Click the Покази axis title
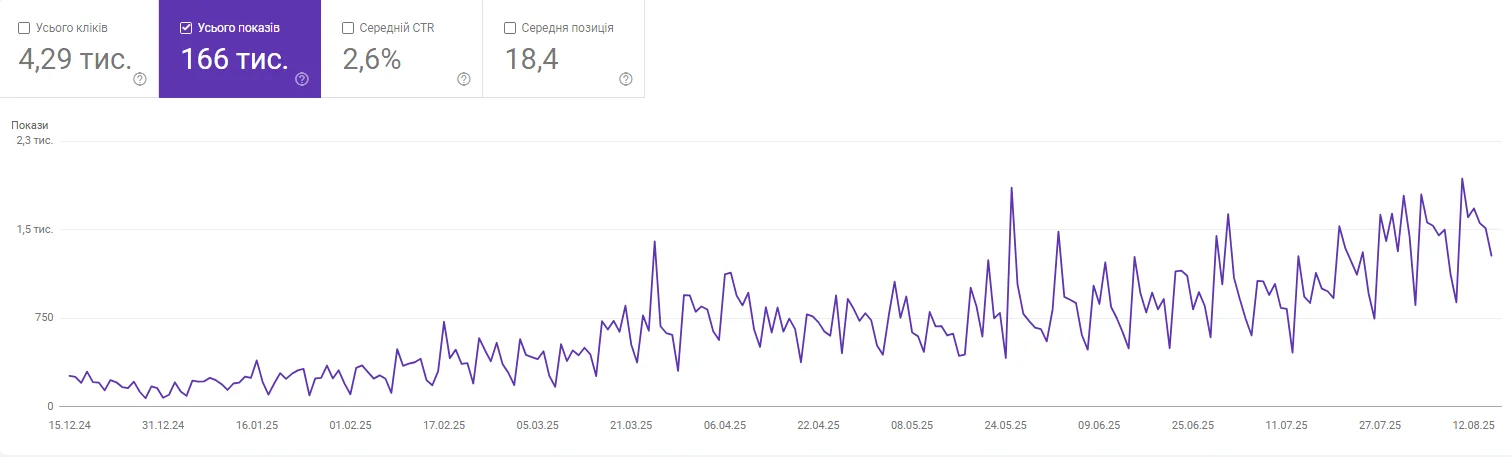This screenshot has width=1511, height=457. click(x=30, y=125)
